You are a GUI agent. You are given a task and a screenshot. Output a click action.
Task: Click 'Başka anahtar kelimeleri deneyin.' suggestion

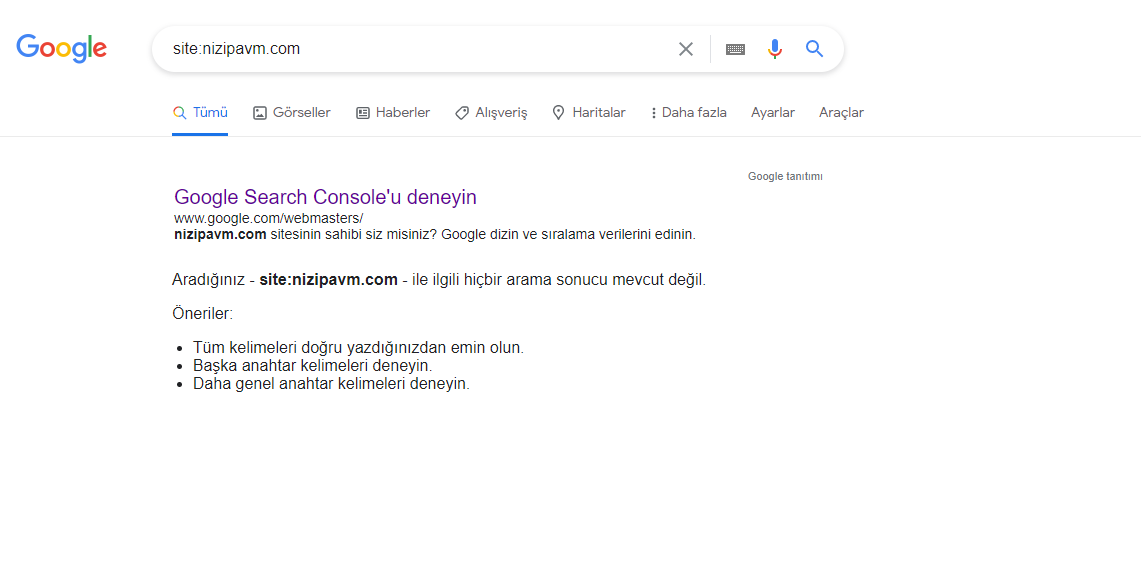coord(312,365)
